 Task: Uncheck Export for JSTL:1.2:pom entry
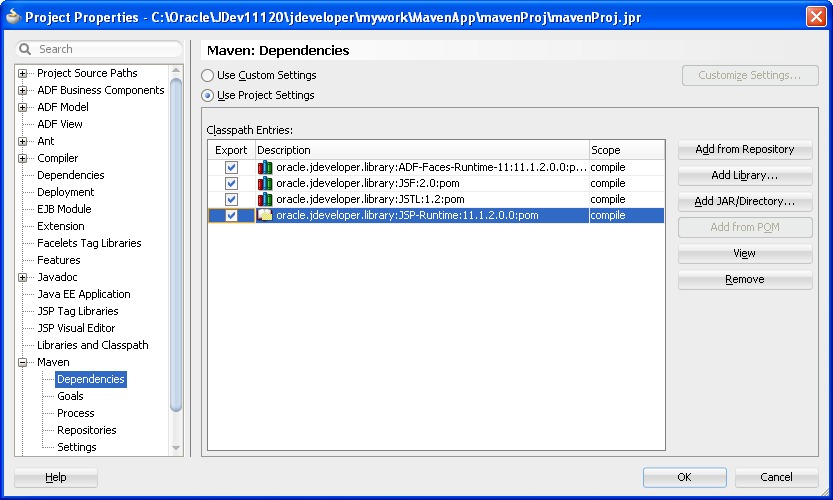pos(231,199)
